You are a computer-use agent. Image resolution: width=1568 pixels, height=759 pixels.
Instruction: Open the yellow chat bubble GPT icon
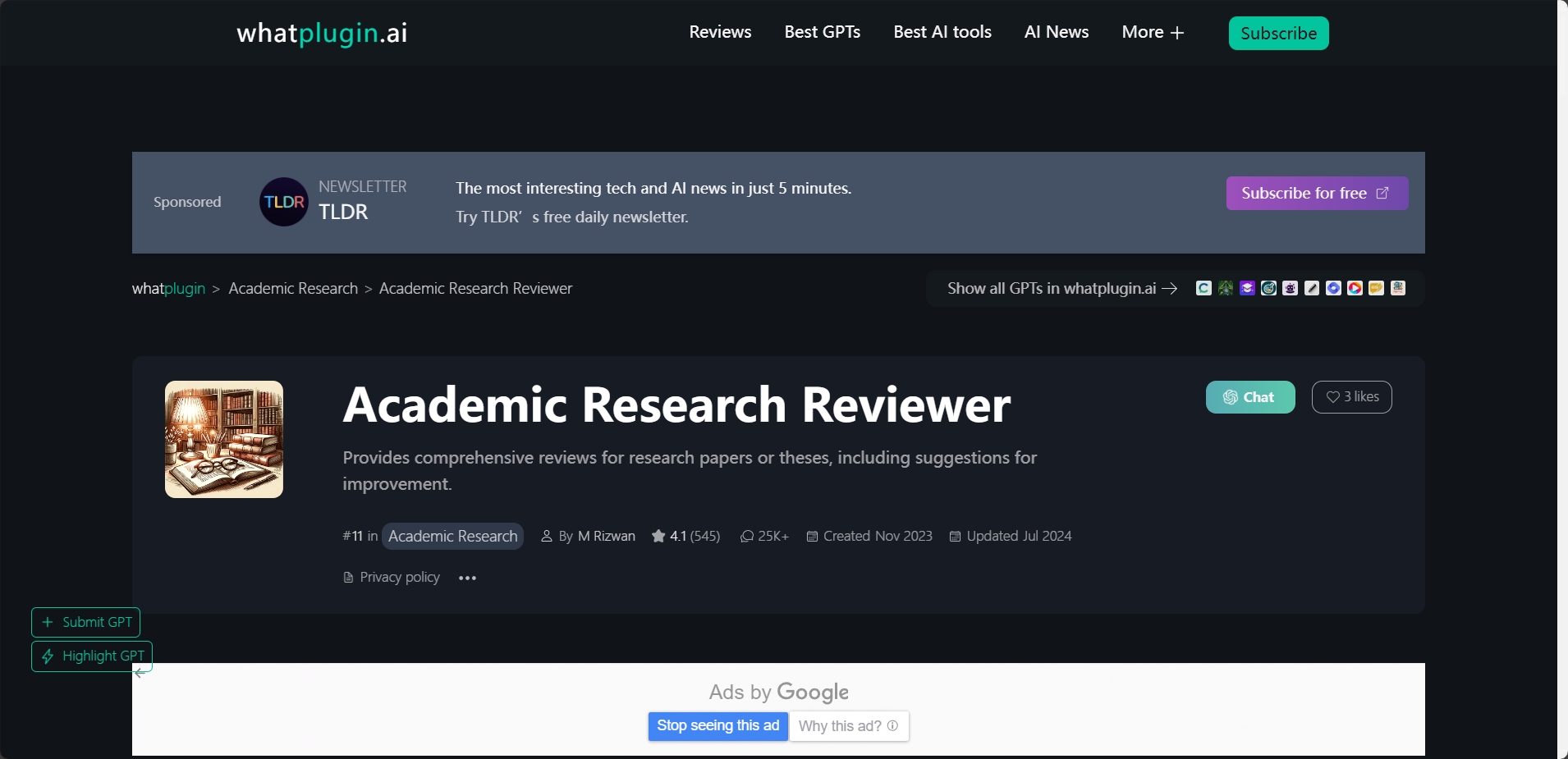click(1377, 288)
